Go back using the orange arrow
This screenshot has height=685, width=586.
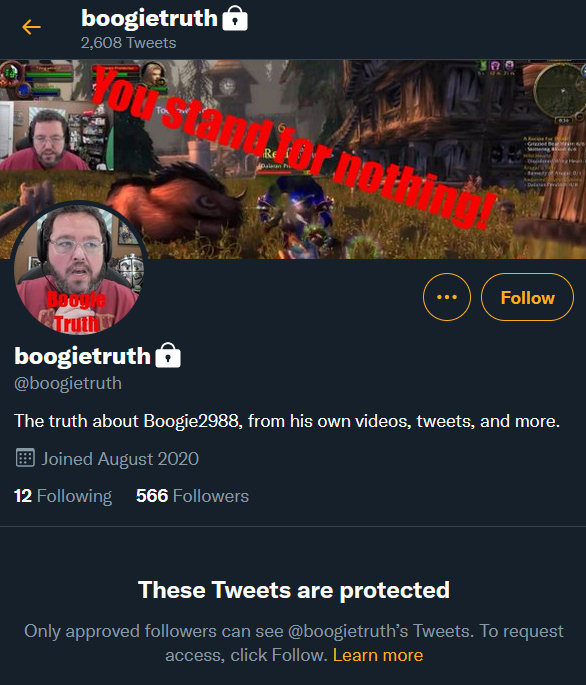click(x=31, y=27)
